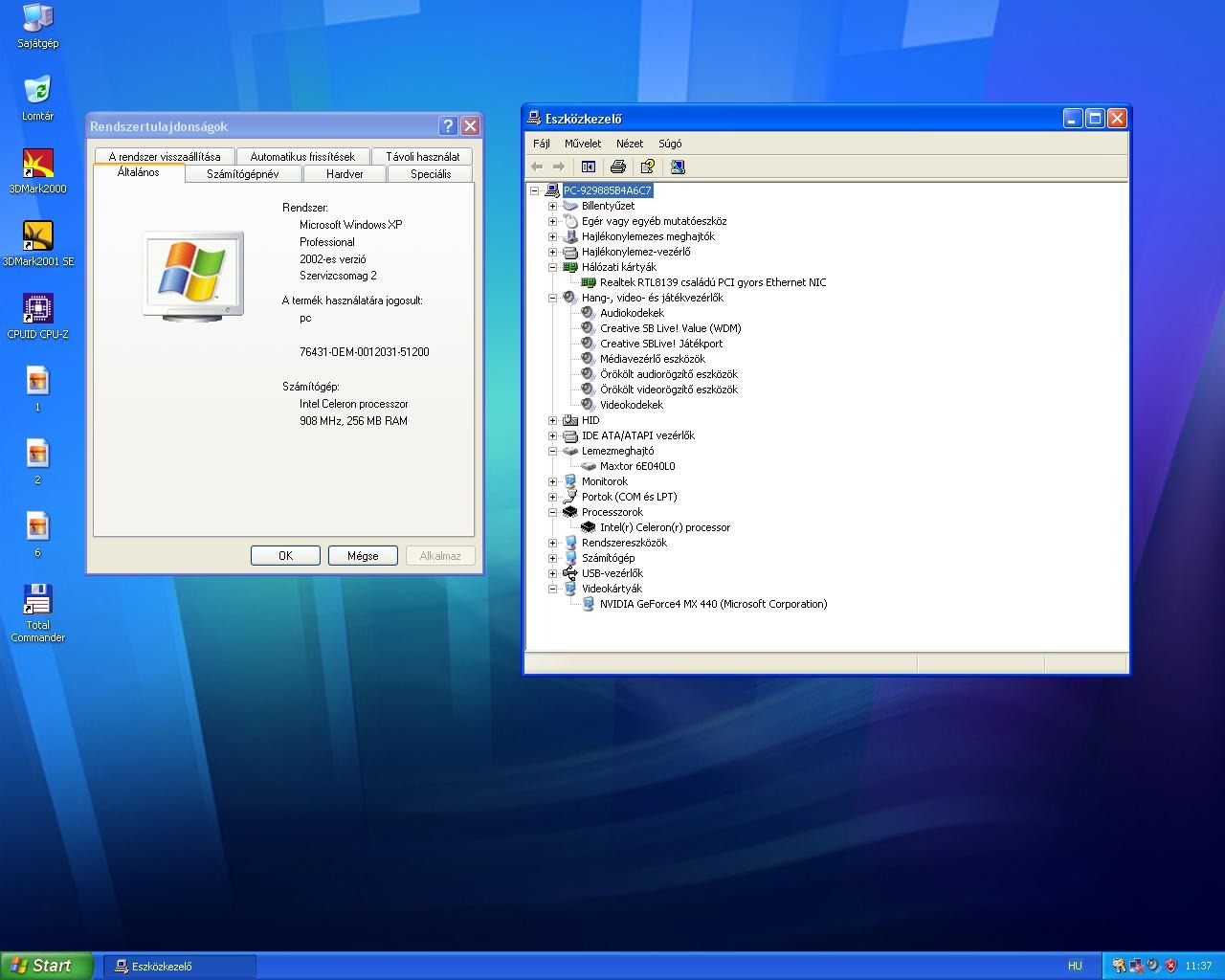Select Intel(r) Celeron(r) processor device
Image resolution: width=1225 pixels, height=980 pixels.
click(x=665, y=527)
